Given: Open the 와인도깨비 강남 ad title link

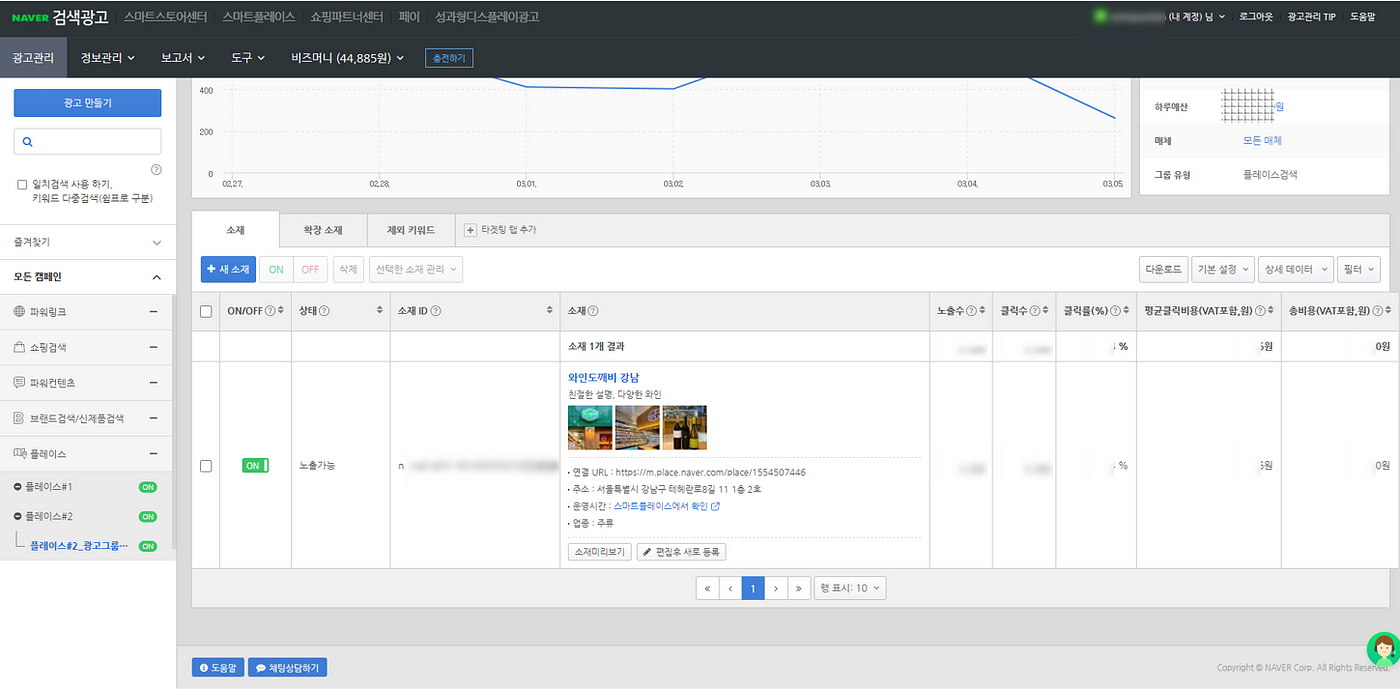Looking at the screenshot, I should [x=603, y=377].
